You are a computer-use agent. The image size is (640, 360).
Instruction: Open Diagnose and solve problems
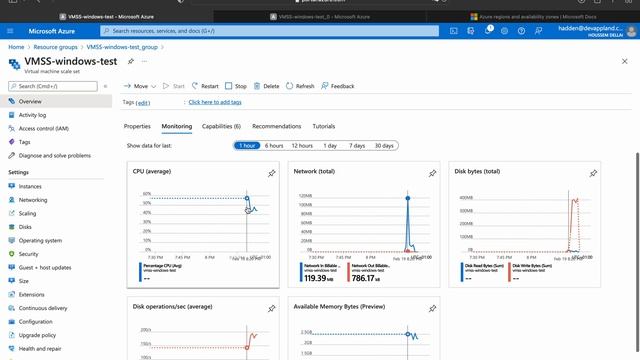[56, 156]
